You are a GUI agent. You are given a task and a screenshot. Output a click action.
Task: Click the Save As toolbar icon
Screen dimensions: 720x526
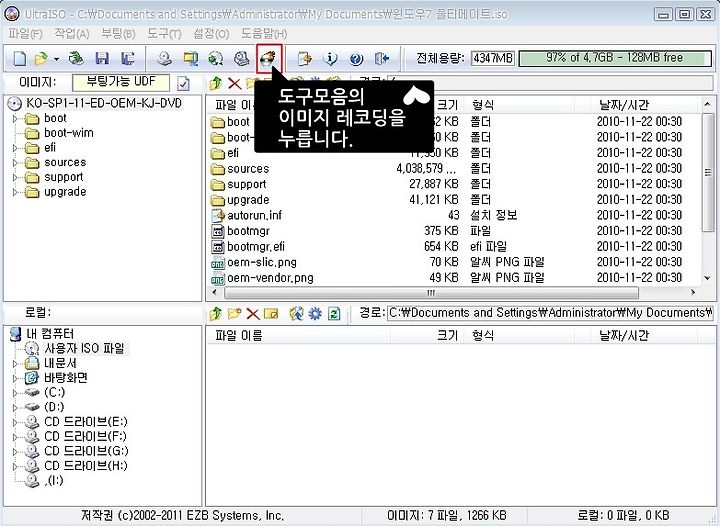point(128,58)
